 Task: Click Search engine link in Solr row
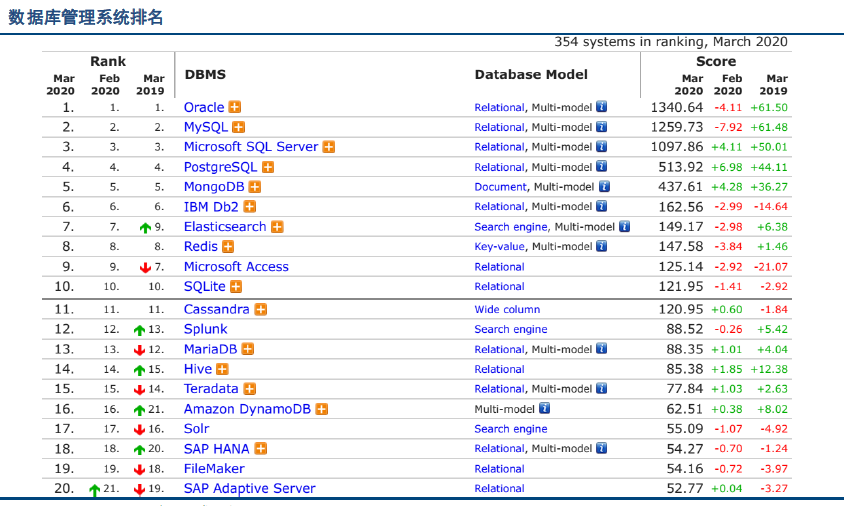click(511, 429)
